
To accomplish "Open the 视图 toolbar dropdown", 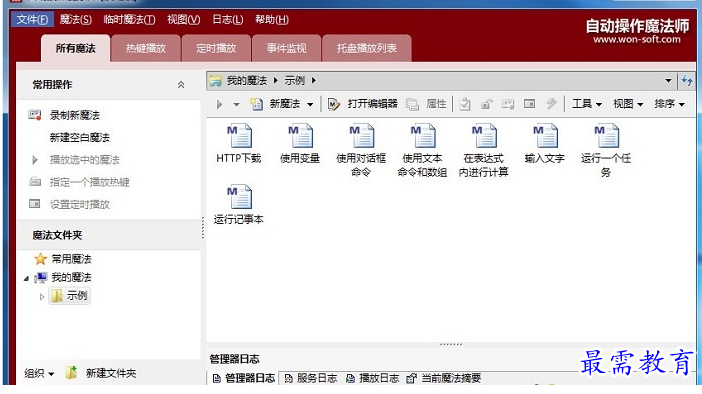I will point(628,104).
